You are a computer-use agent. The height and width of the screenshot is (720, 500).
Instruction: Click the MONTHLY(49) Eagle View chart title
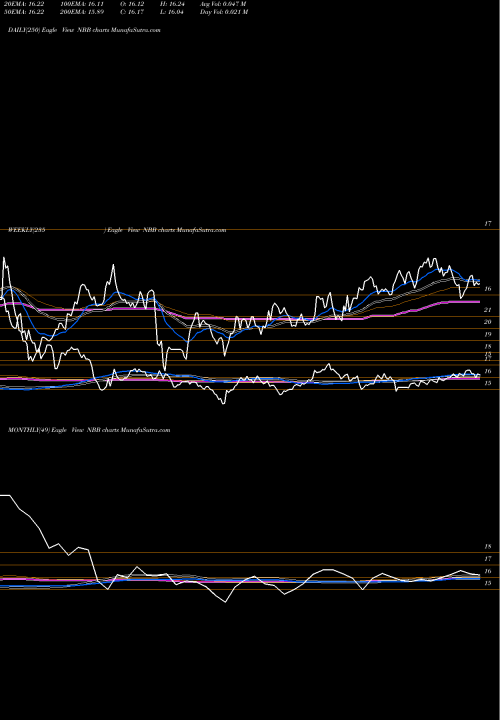tap(89, 430)
